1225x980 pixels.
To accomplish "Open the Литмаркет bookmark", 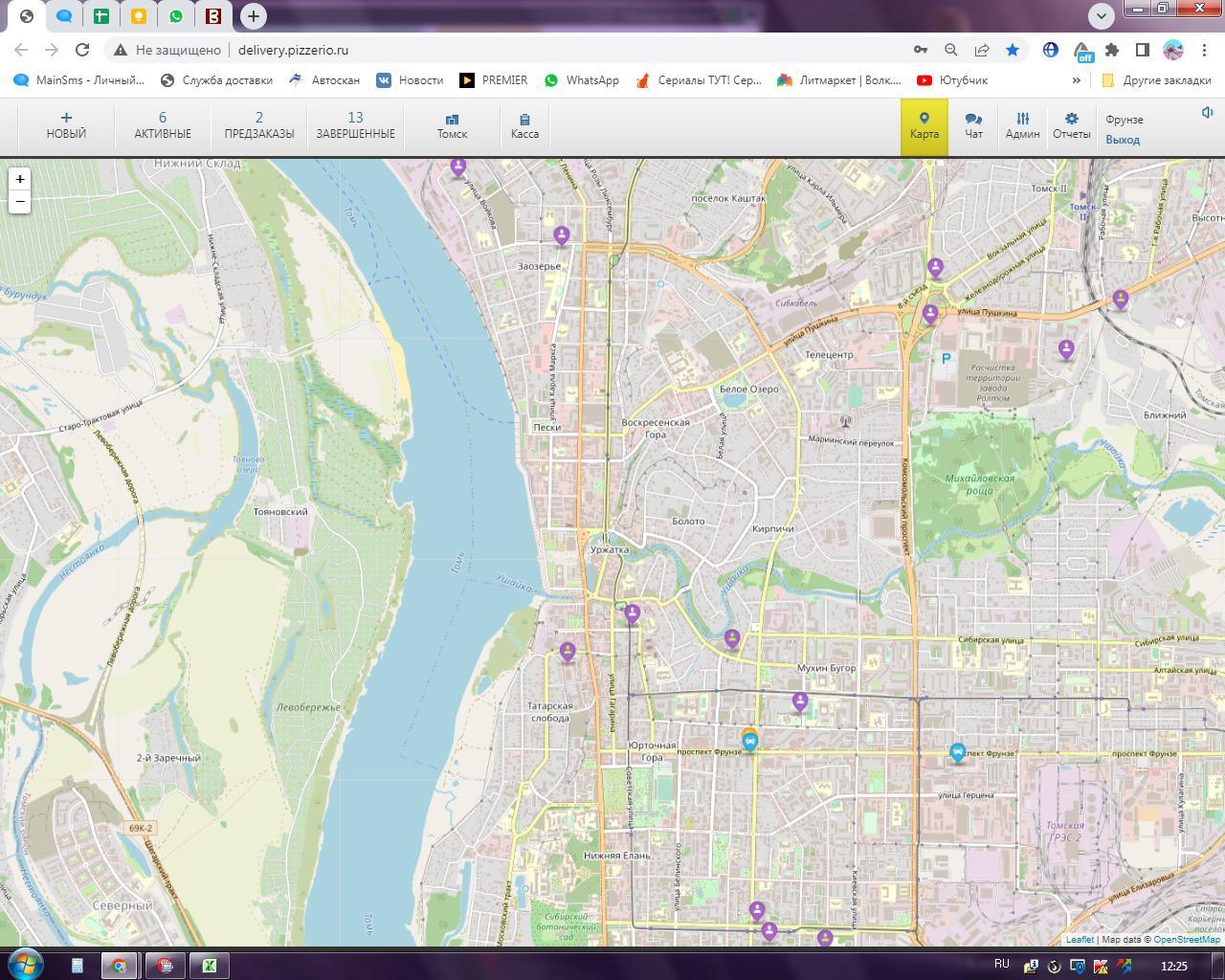I will tap(839, 80).
